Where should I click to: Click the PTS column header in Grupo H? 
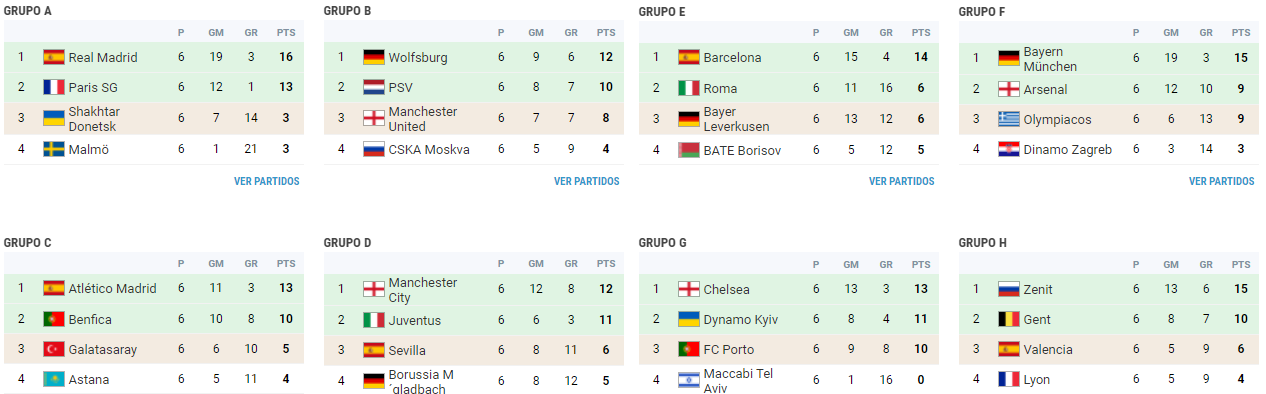(x=1241, y=265)
